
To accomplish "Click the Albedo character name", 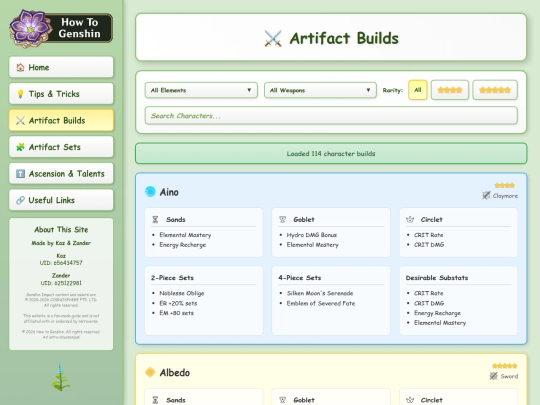I will [175, 373].
